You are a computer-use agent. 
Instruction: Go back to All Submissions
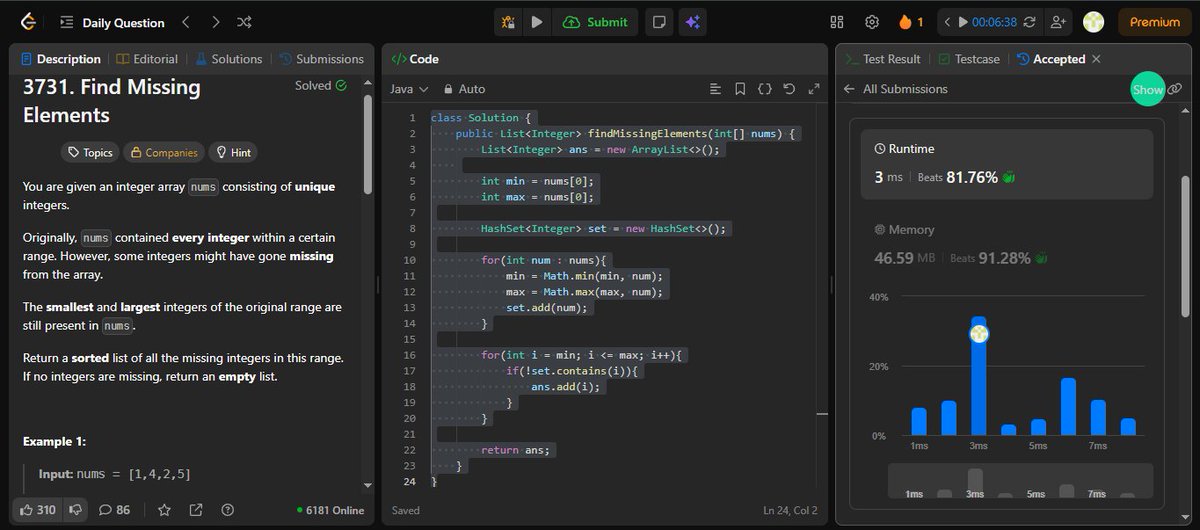coord(896,89)
